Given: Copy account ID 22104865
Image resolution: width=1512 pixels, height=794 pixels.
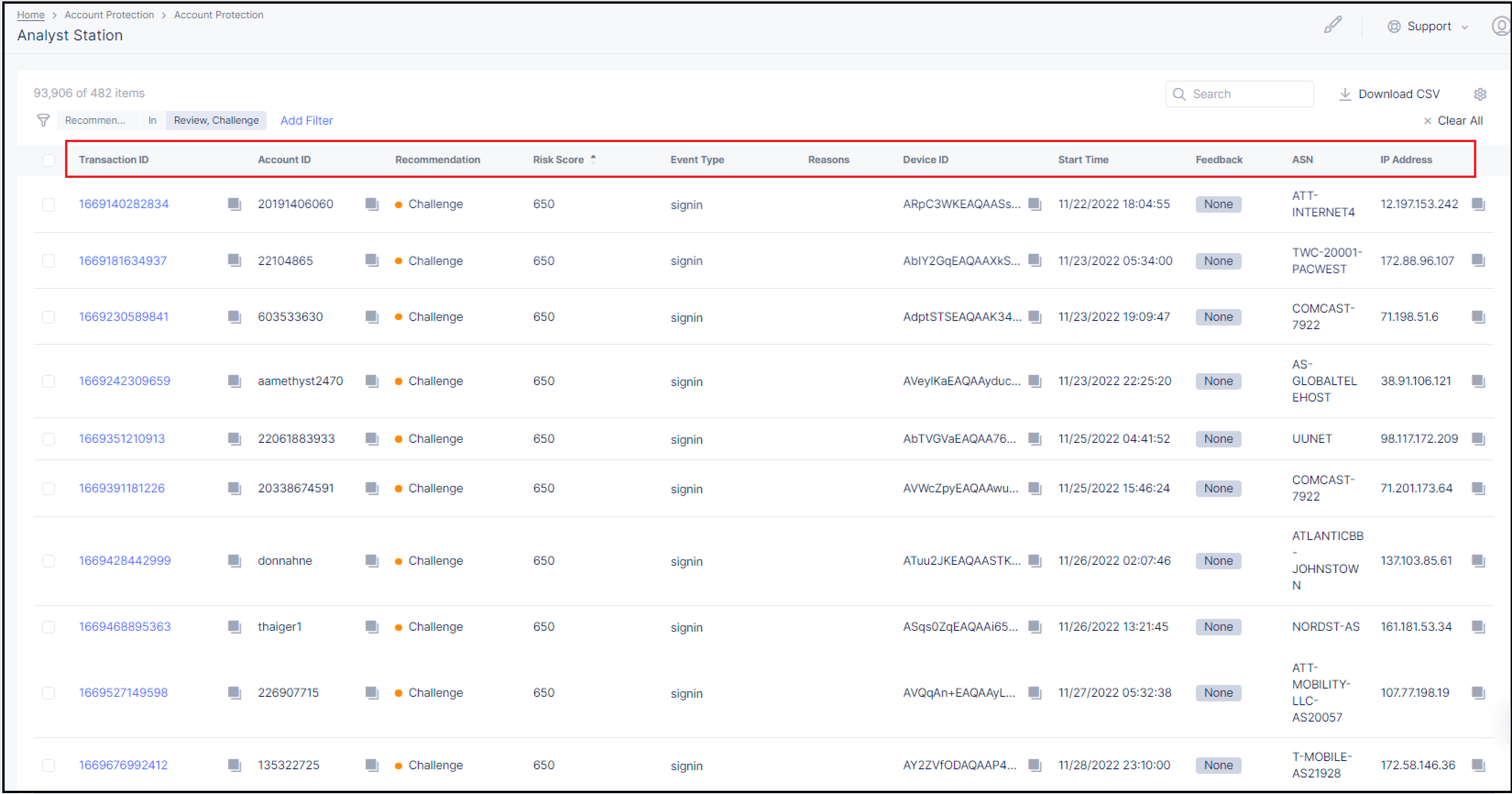Looking at the screenshot, I should [x=372, y=261].
